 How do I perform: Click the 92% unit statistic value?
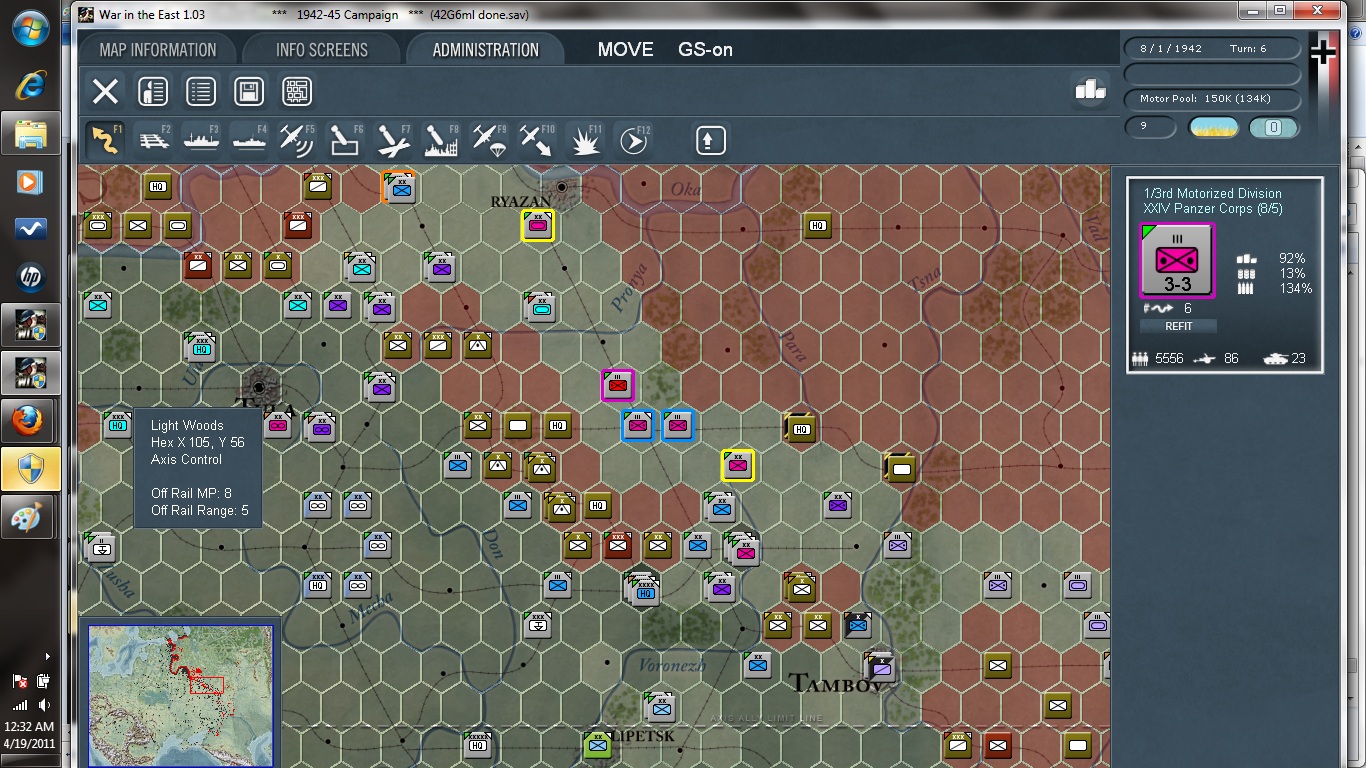pos(1292,258)
